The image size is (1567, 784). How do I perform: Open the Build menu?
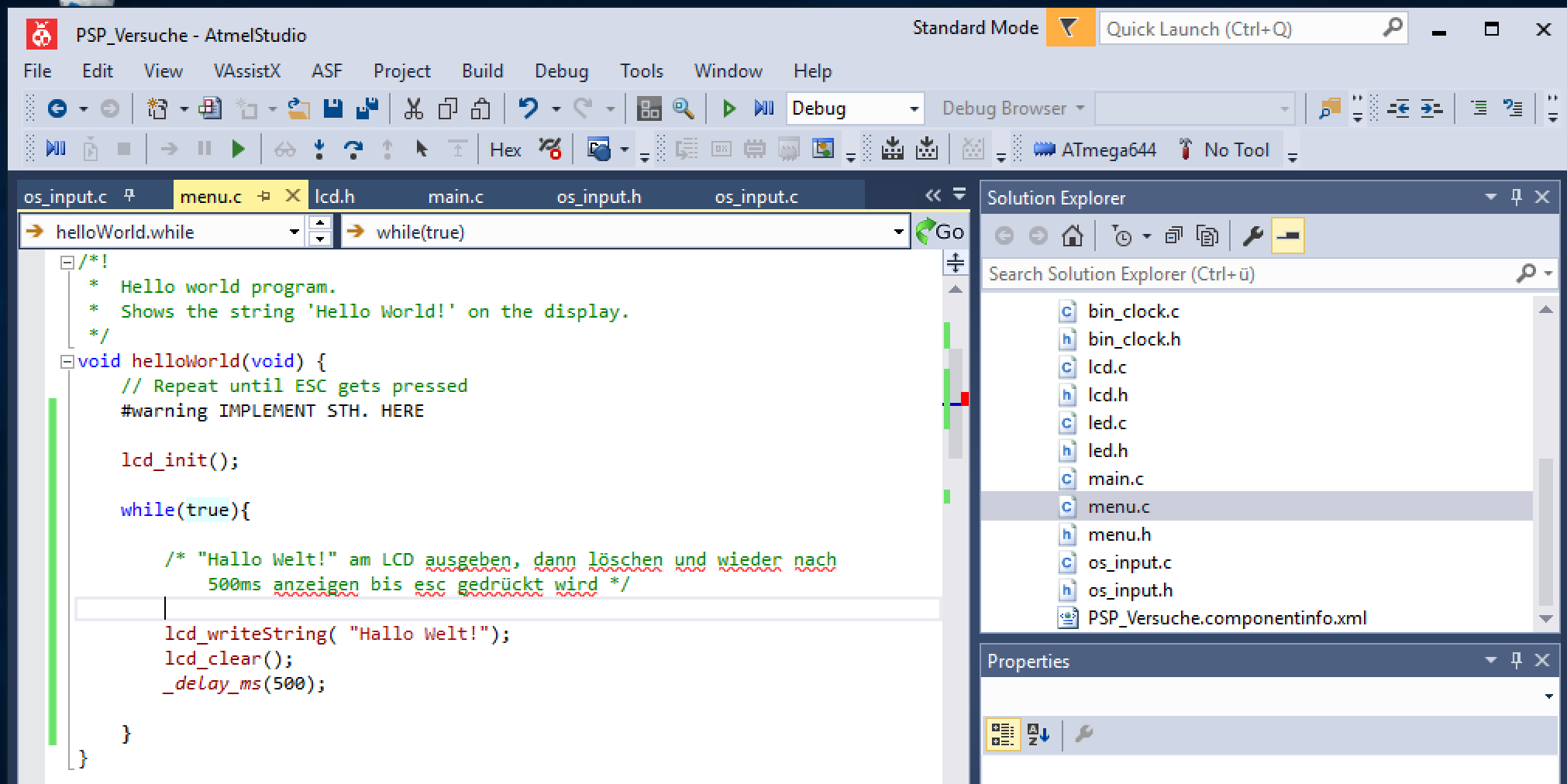tap(482, 71)
